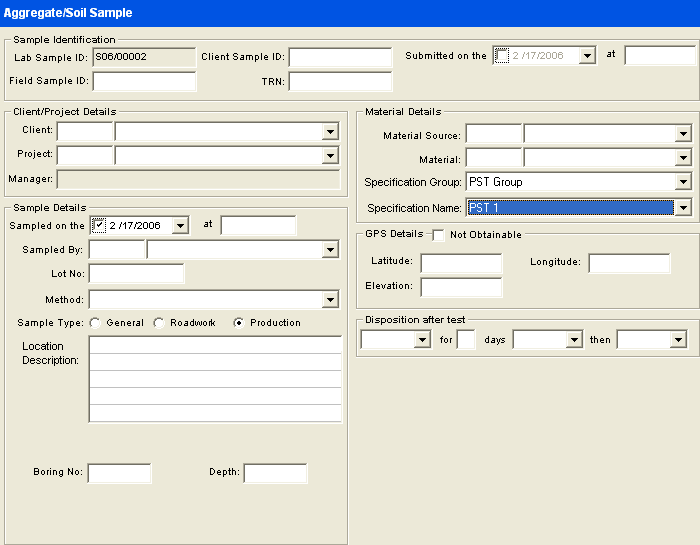This screenshot has width=700, height=545.
Task: Expand the Project dropdown list
Action: [331, 155]
